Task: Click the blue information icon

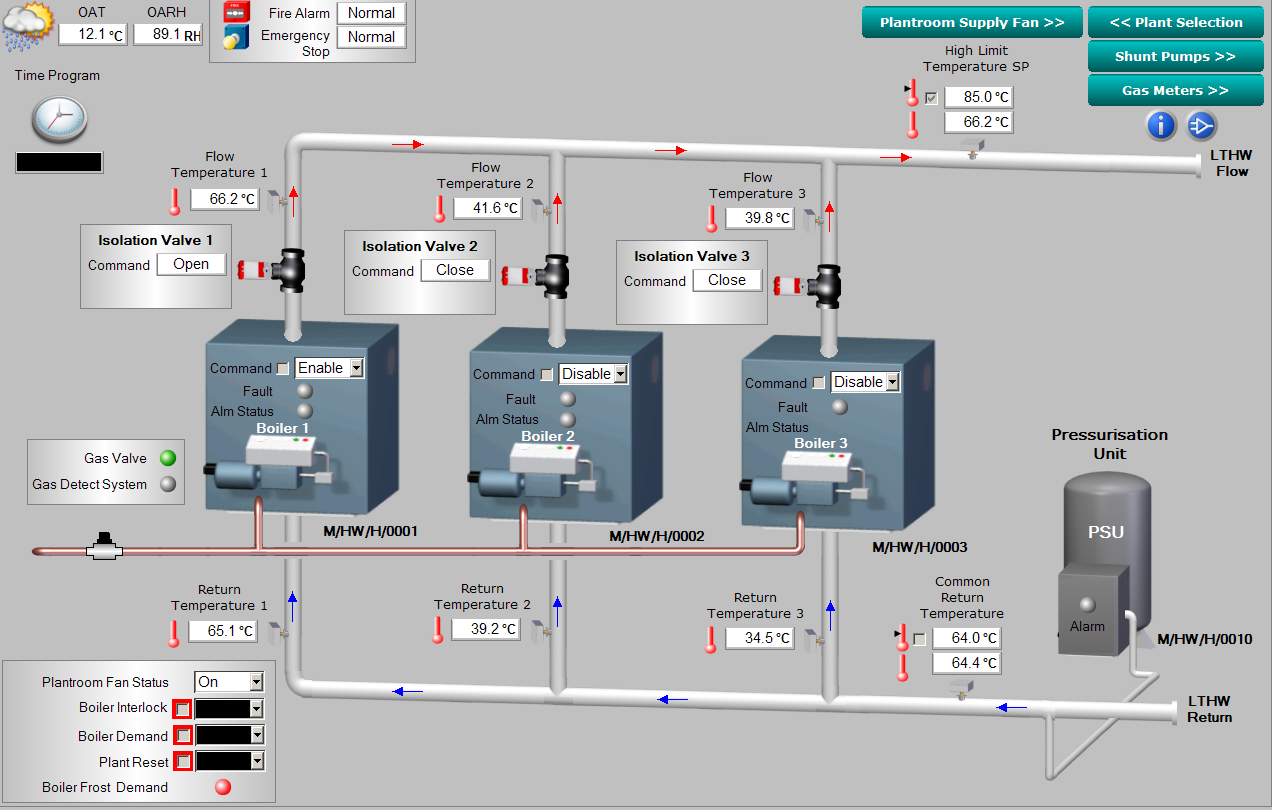Action: [x=1160, y=125]
